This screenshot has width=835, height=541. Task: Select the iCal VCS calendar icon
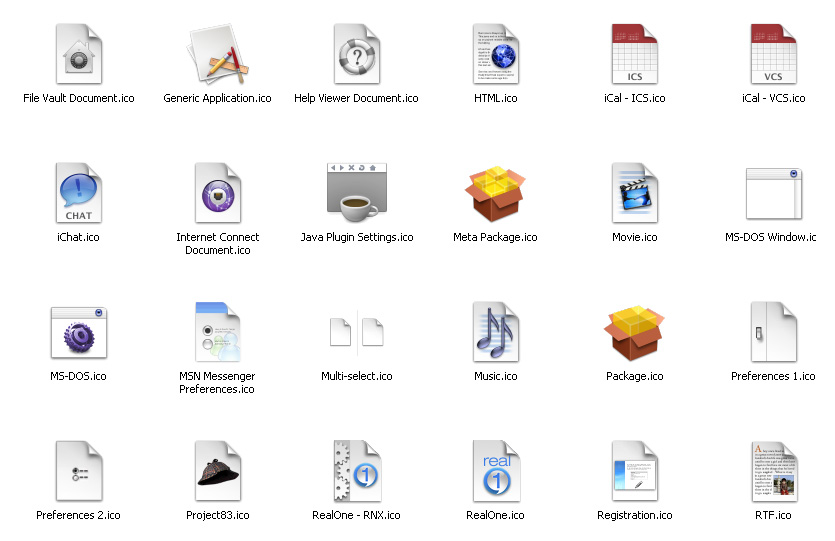pos(774,54)
